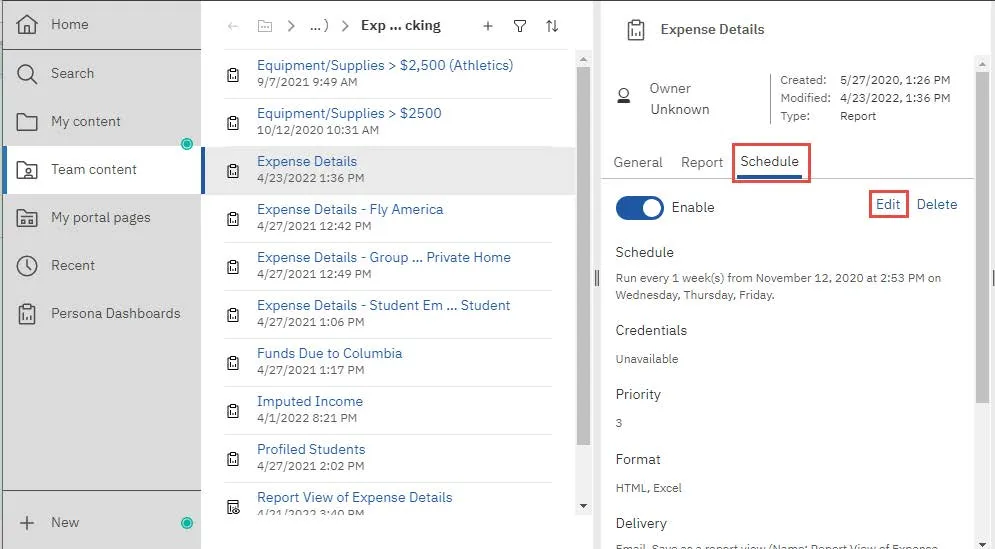Click the first breadcrumb chevron

(291, 26)
